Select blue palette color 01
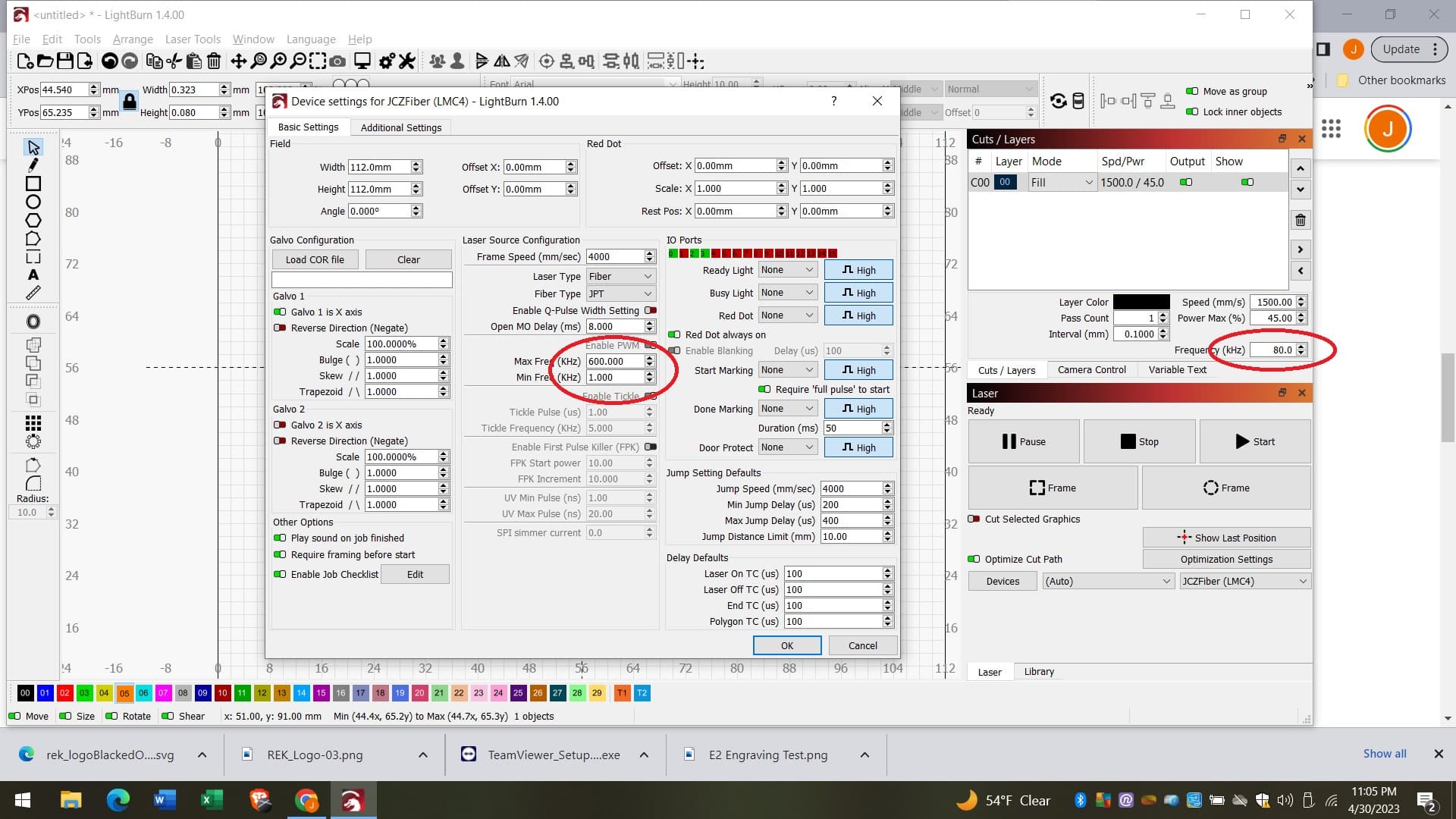The image size is (1456, 819). click(x=45, y=692)
